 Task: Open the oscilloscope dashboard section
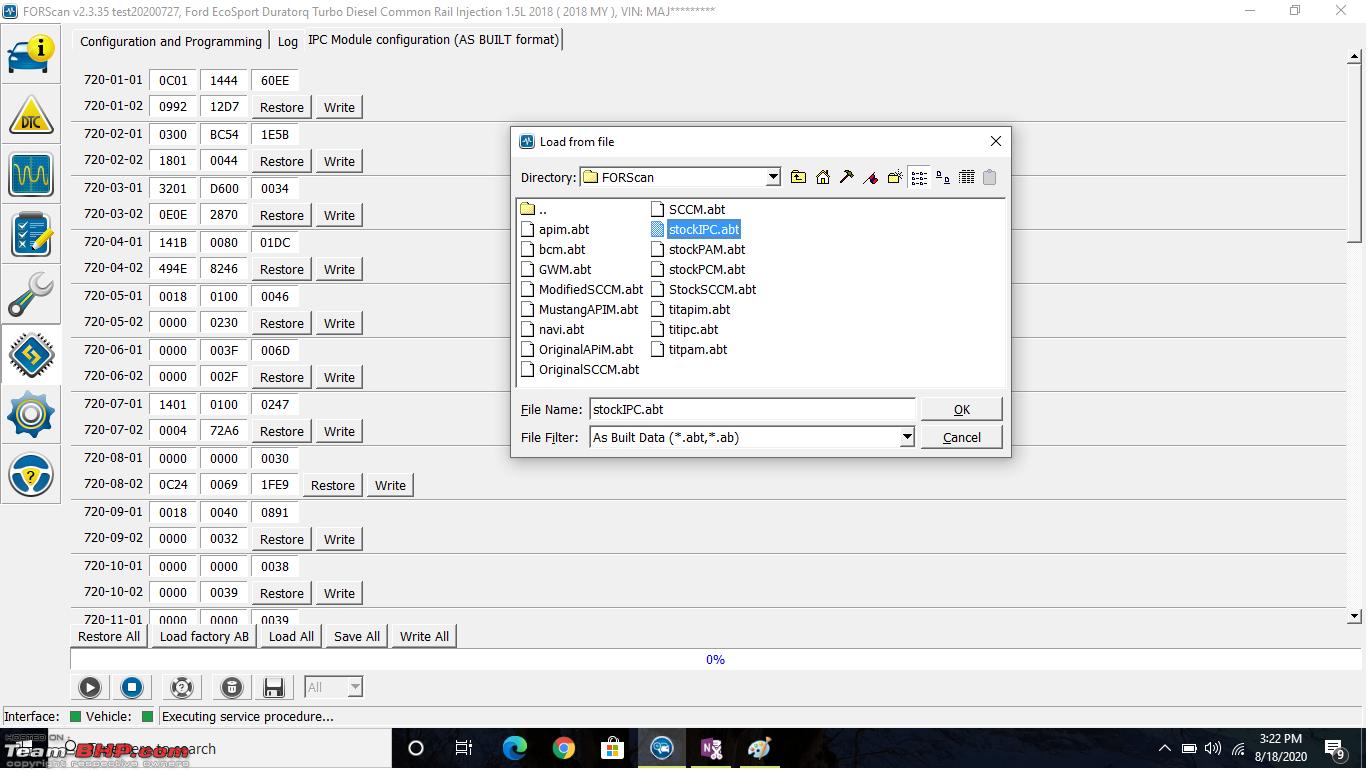pos(31,174)
